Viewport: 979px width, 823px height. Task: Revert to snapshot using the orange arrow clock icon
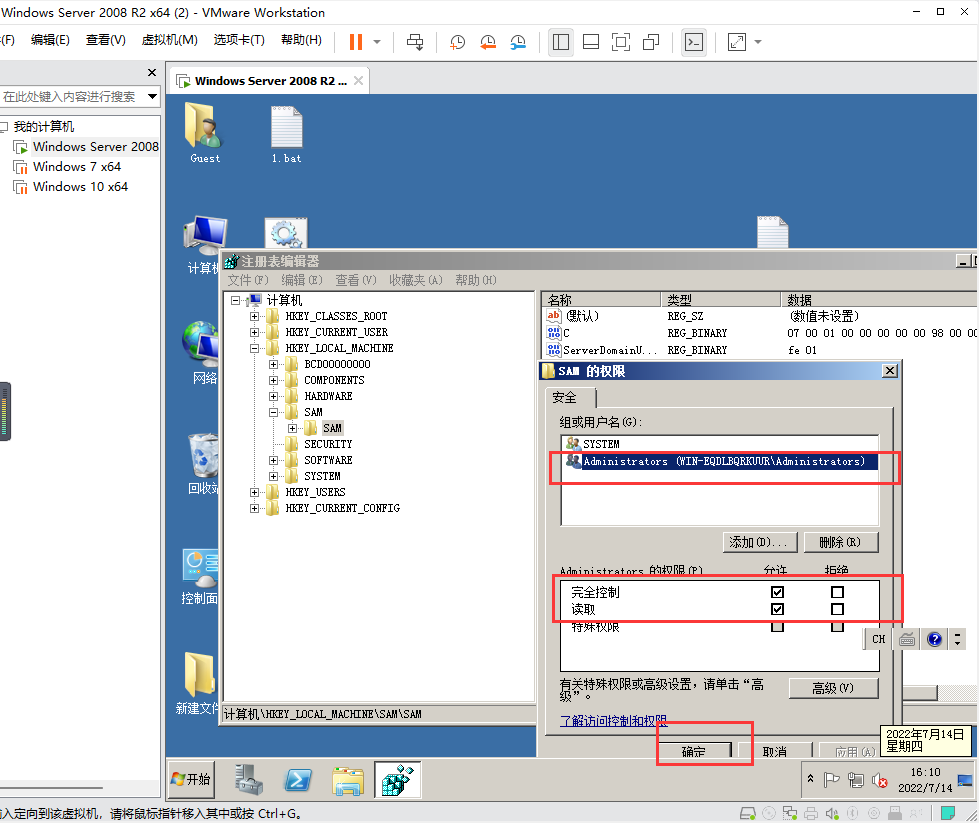488,42
